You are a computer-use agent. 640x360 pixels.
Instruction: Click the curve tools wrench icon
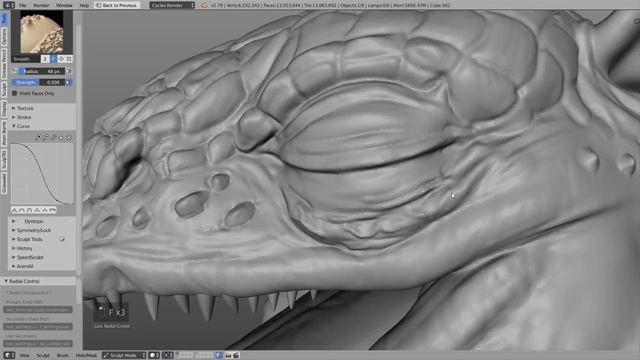54,138
